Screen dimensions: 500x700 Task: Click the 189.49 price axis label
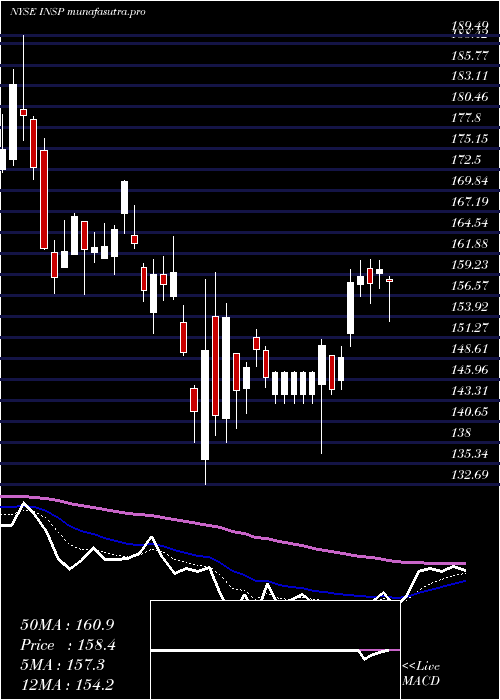coord(470,26)
